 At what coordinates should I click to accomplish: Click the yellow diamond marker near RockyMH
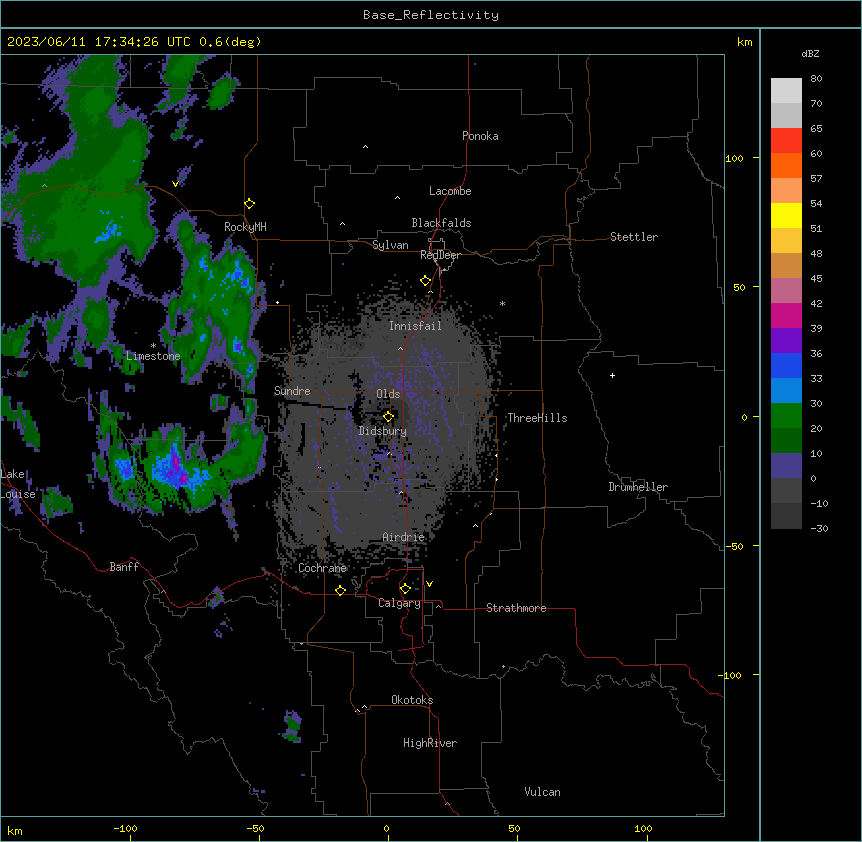(250, 204)
